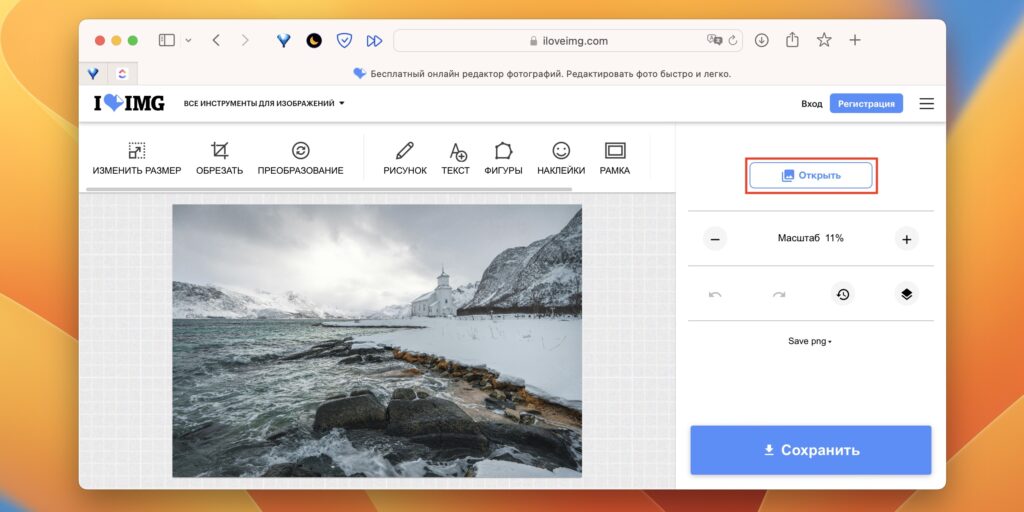Select the Draw tool (Рисунок)
This screenshot has height=512, width=1024.
click(x=405, y=159)
